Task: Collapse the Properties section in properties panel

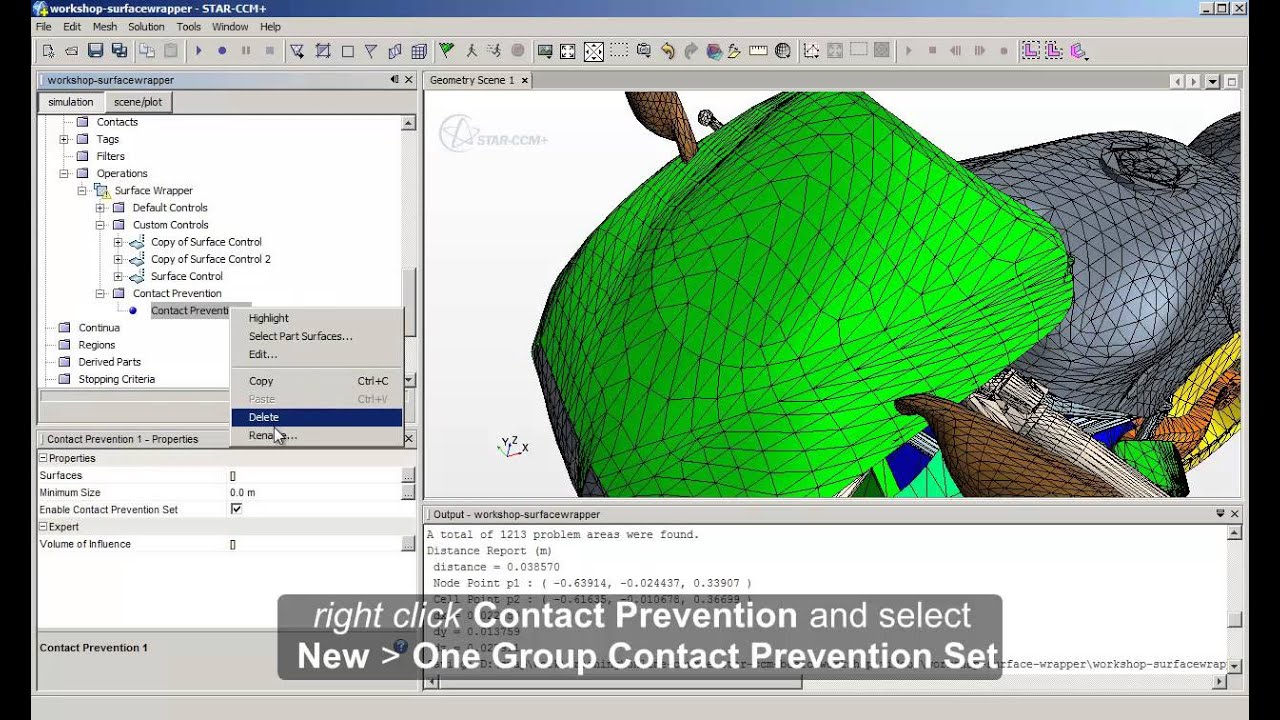Action: click(44, 458)
